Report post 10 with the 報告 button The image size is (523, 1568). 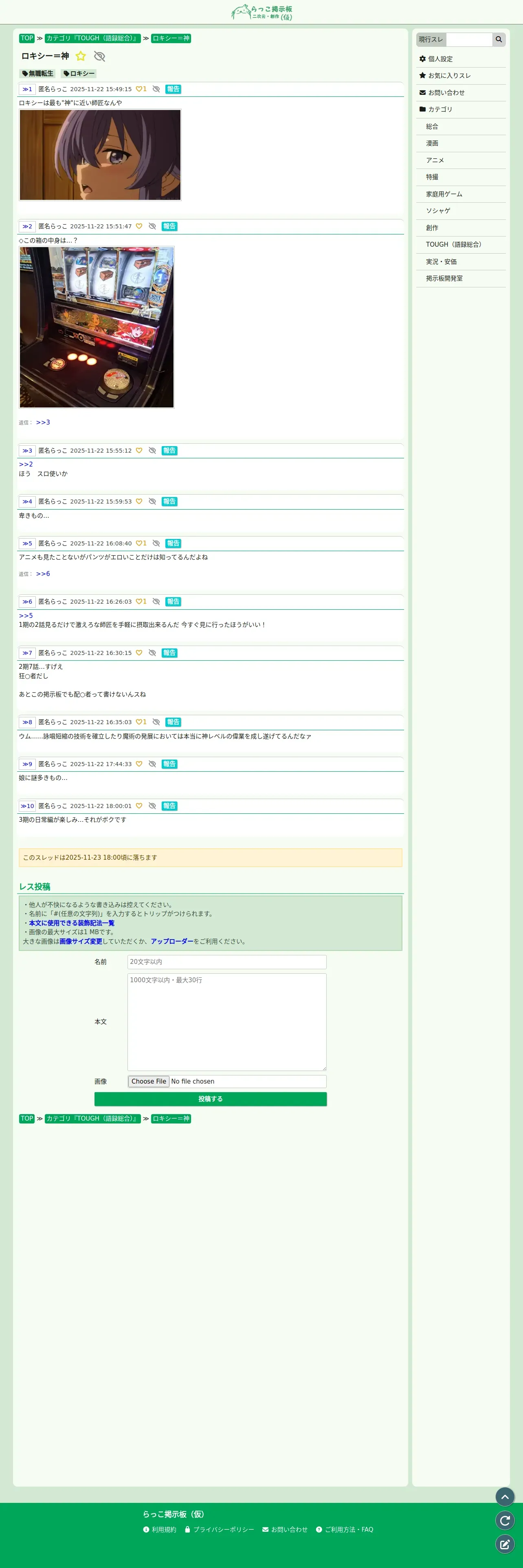point(170,806)
